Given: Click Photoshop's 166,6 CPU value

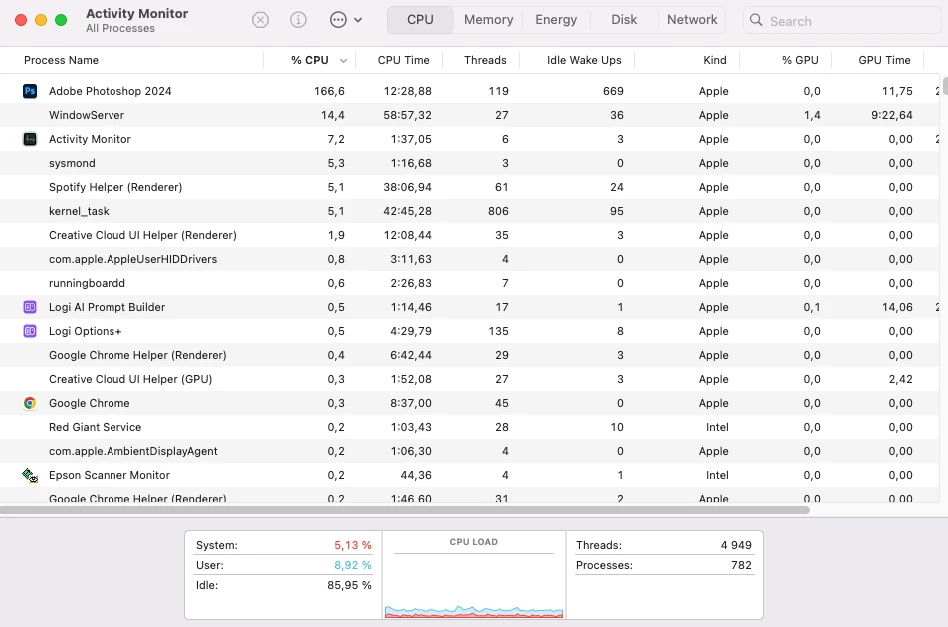Looking at the screenshot, I should [x=329, y=91].
